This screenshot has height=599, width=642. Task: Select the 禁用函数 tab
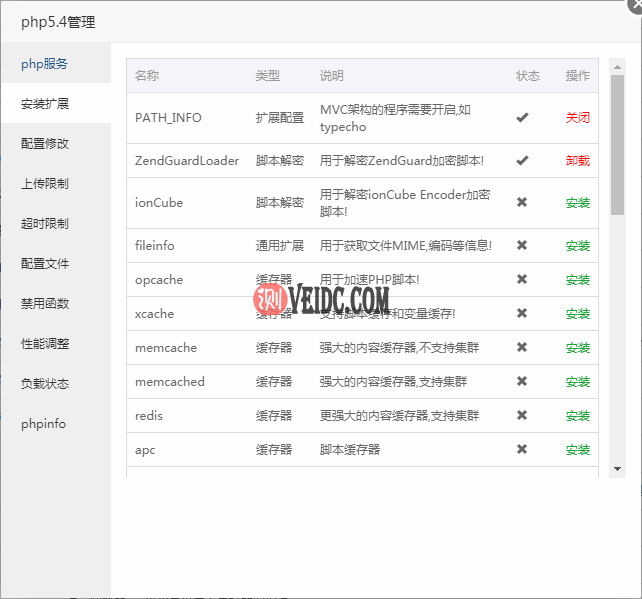coord(45,304)
